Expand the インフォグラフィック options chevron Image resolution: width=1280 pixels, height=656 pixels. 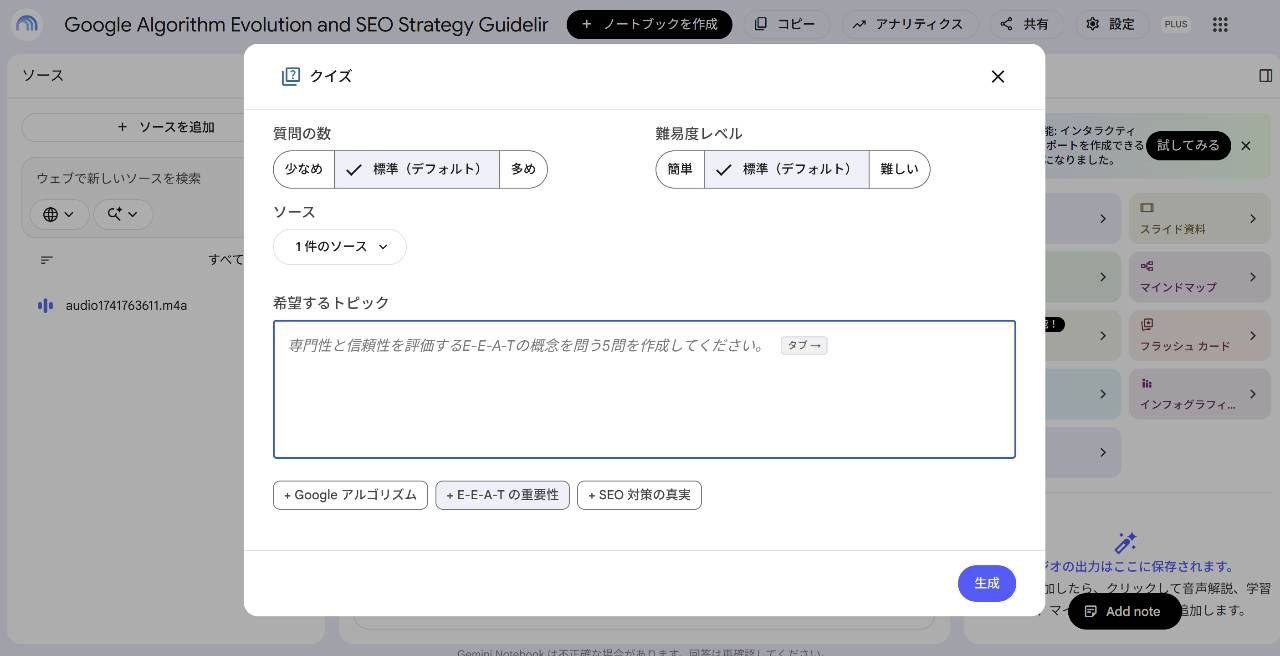tap(1253, 394)
